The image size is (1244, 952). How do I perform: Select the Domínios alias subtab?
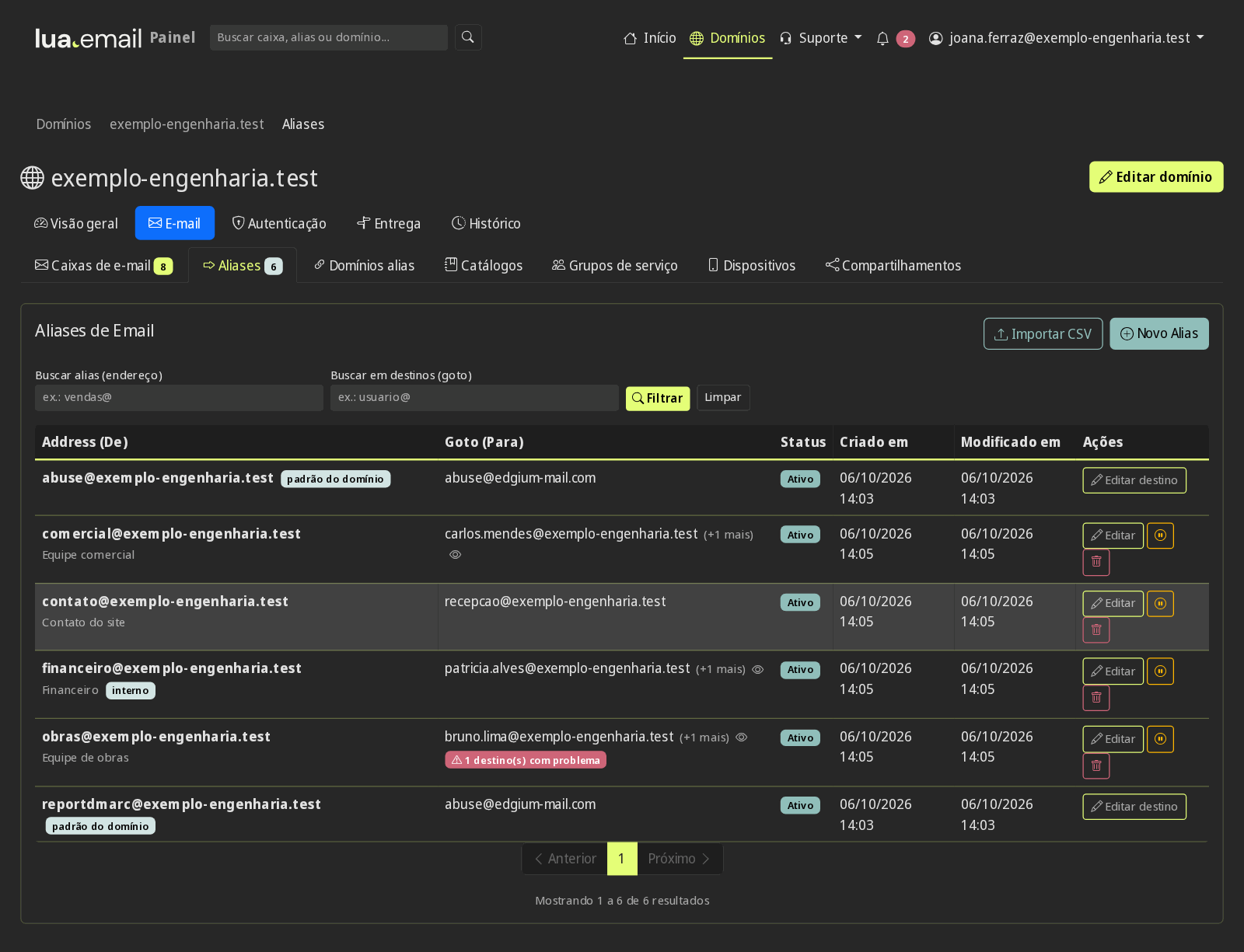point(364,266)
